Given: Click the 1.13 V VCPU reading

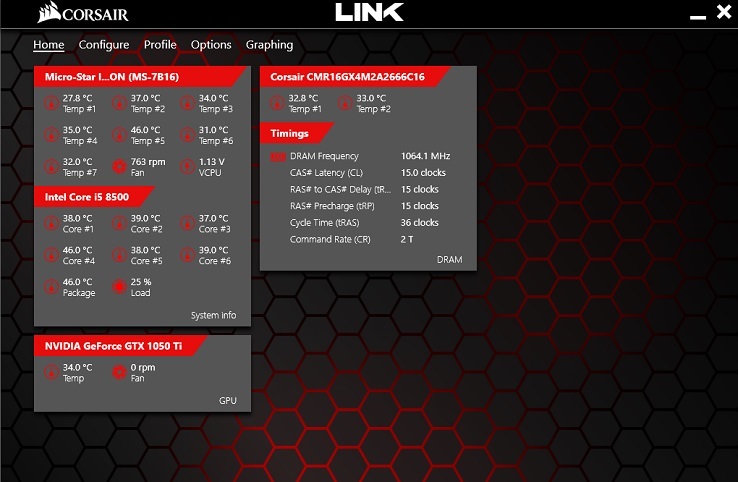Looking at the screenshot, I should point(212,162).
